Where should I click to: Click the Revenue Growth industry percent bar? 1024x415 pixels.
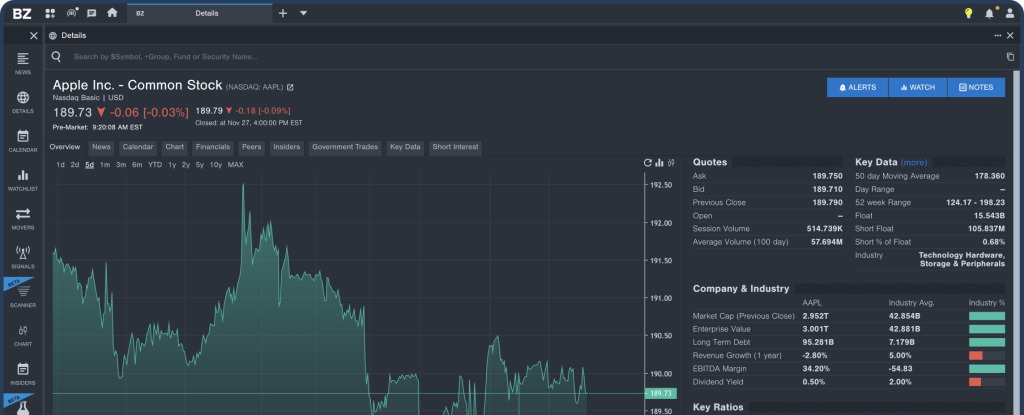click(x=987, y=356)
